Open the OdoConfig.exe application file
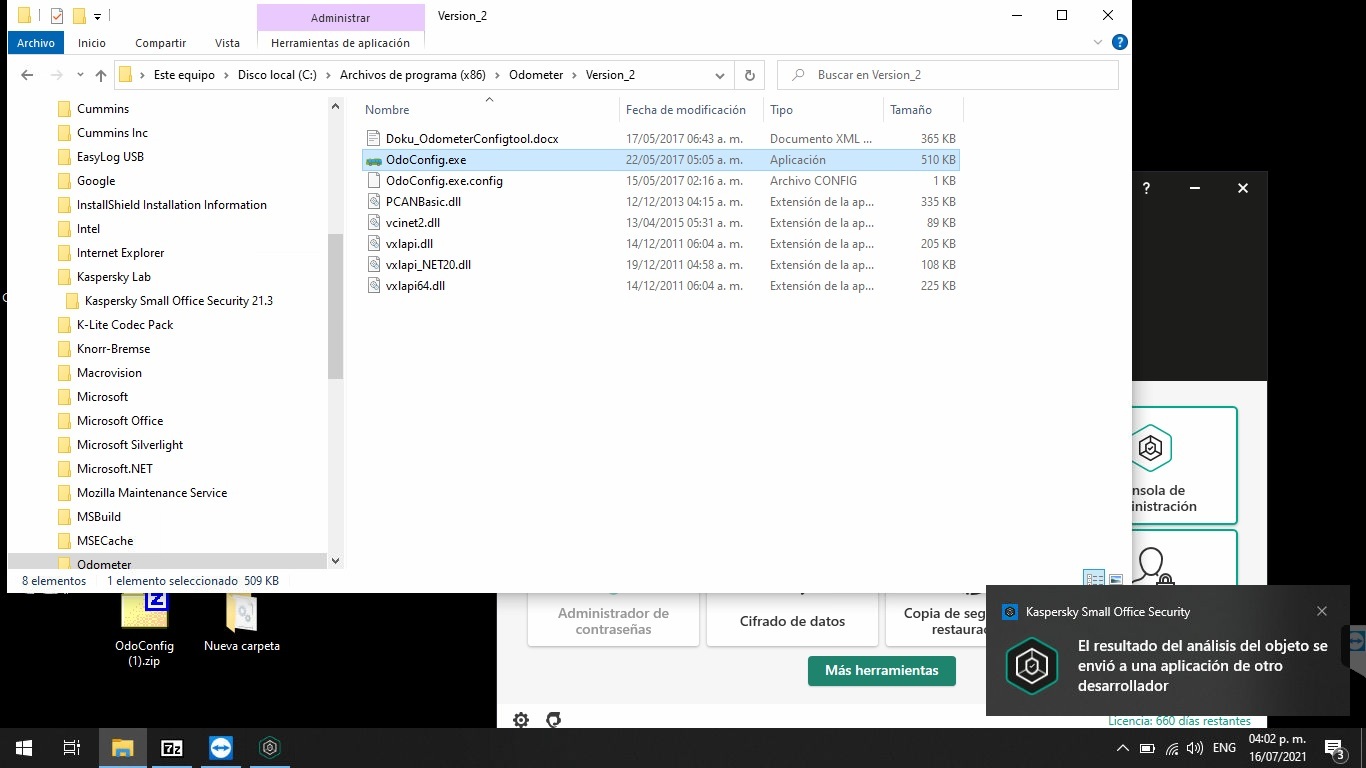 425,160
